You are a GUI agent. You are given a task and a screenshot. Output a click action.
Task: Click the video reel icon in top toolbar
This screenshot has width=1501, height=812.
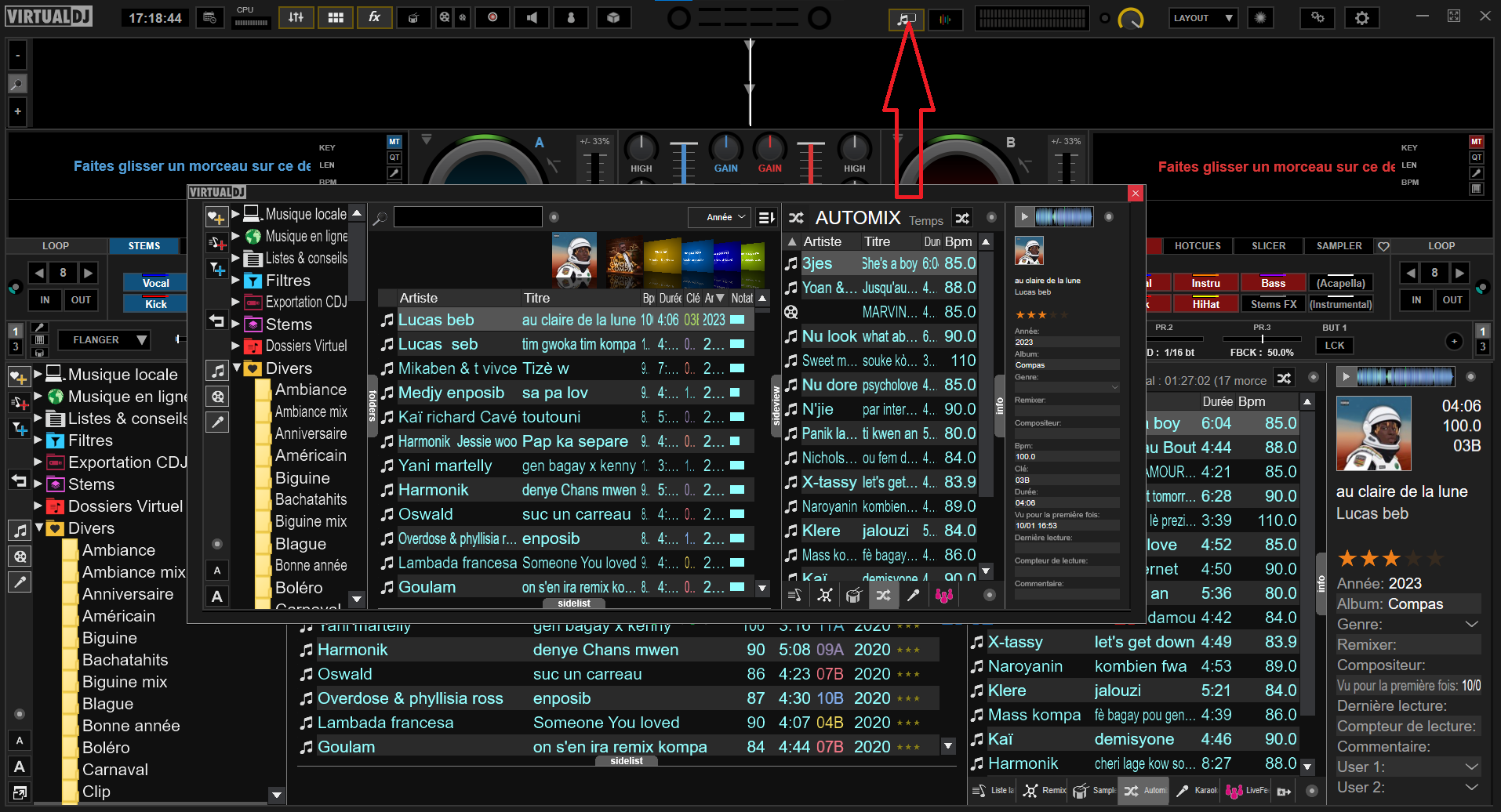click(x=445, y=17)
